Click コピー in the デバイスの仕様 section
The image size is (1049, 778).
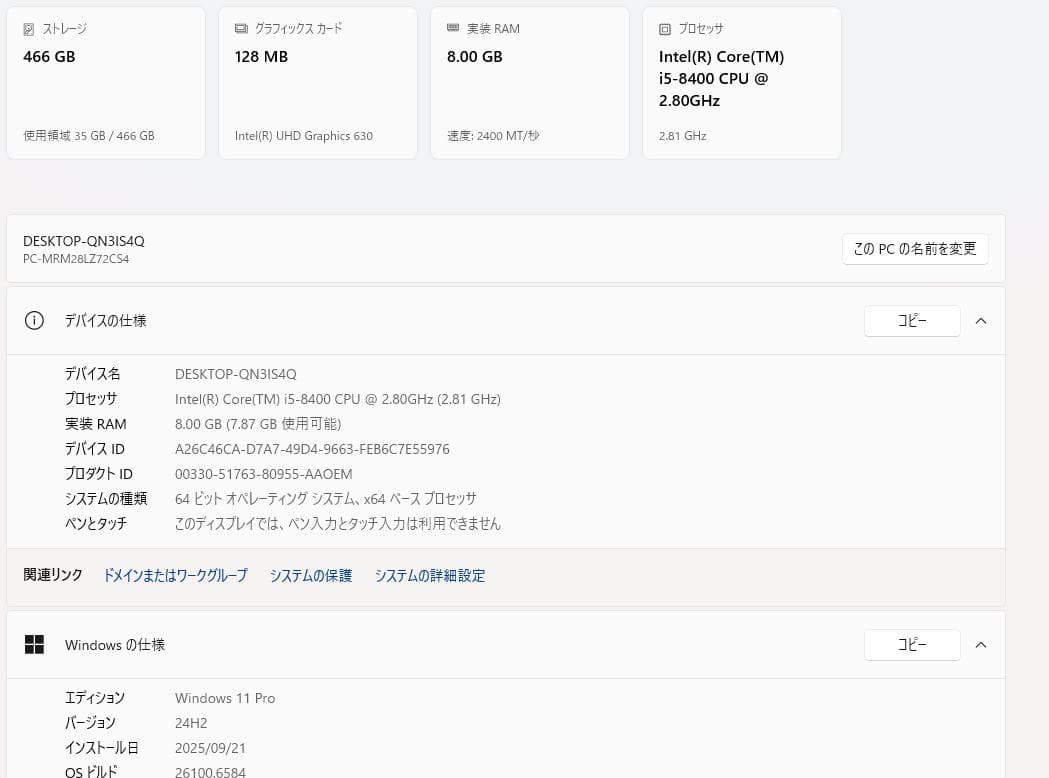(911, 320)
